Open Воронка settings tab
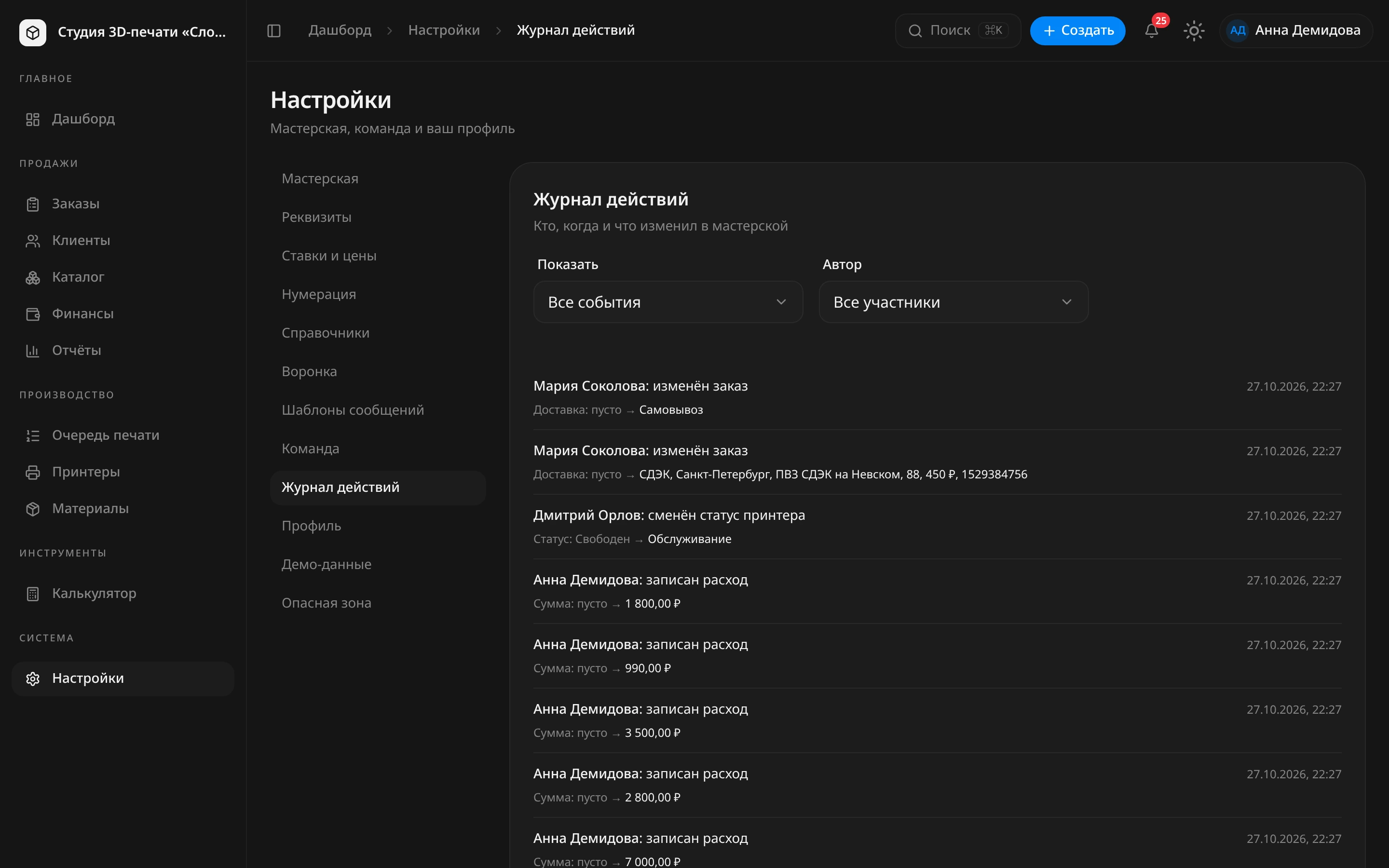 click(x=378, y=371)
